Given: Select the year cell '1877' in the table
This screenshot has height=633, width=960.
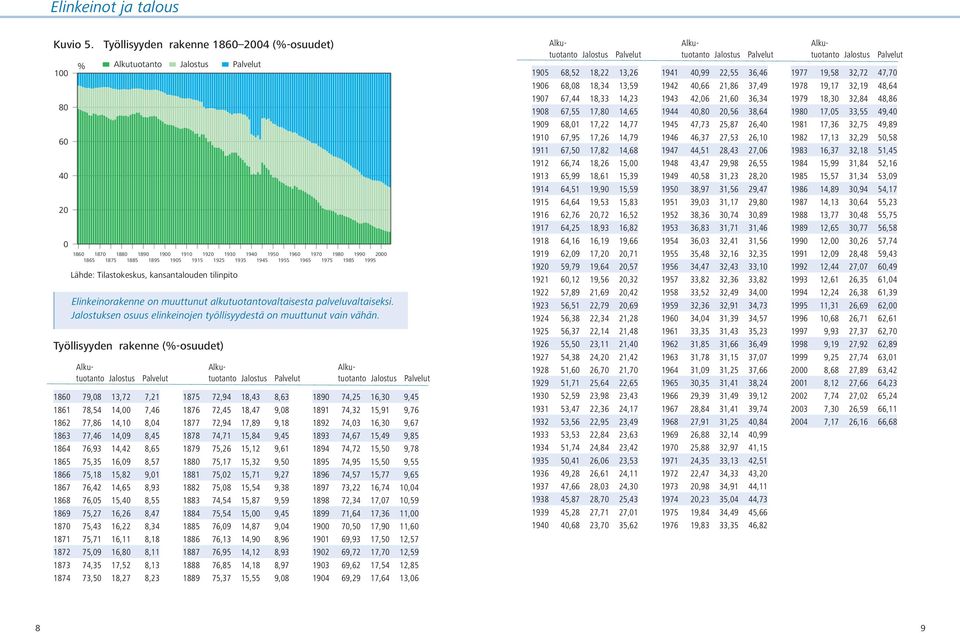Looking at the screenshot, I should (192, 423).
